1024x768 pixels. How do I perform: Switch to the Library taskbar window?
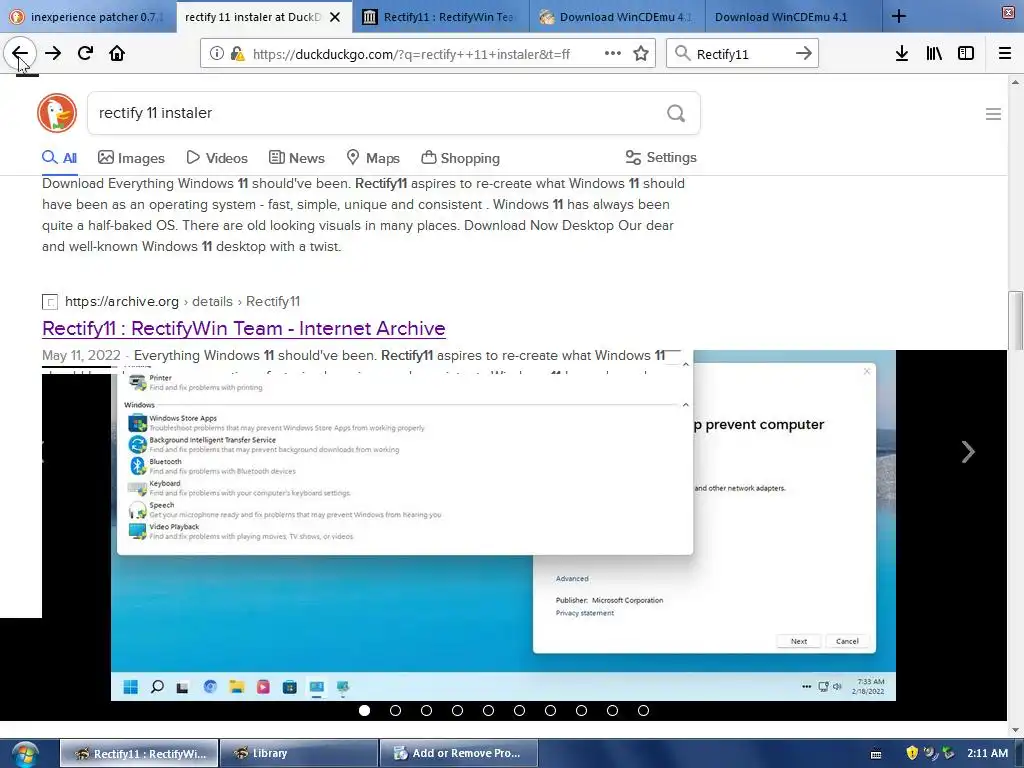click(x=299, y=754)
